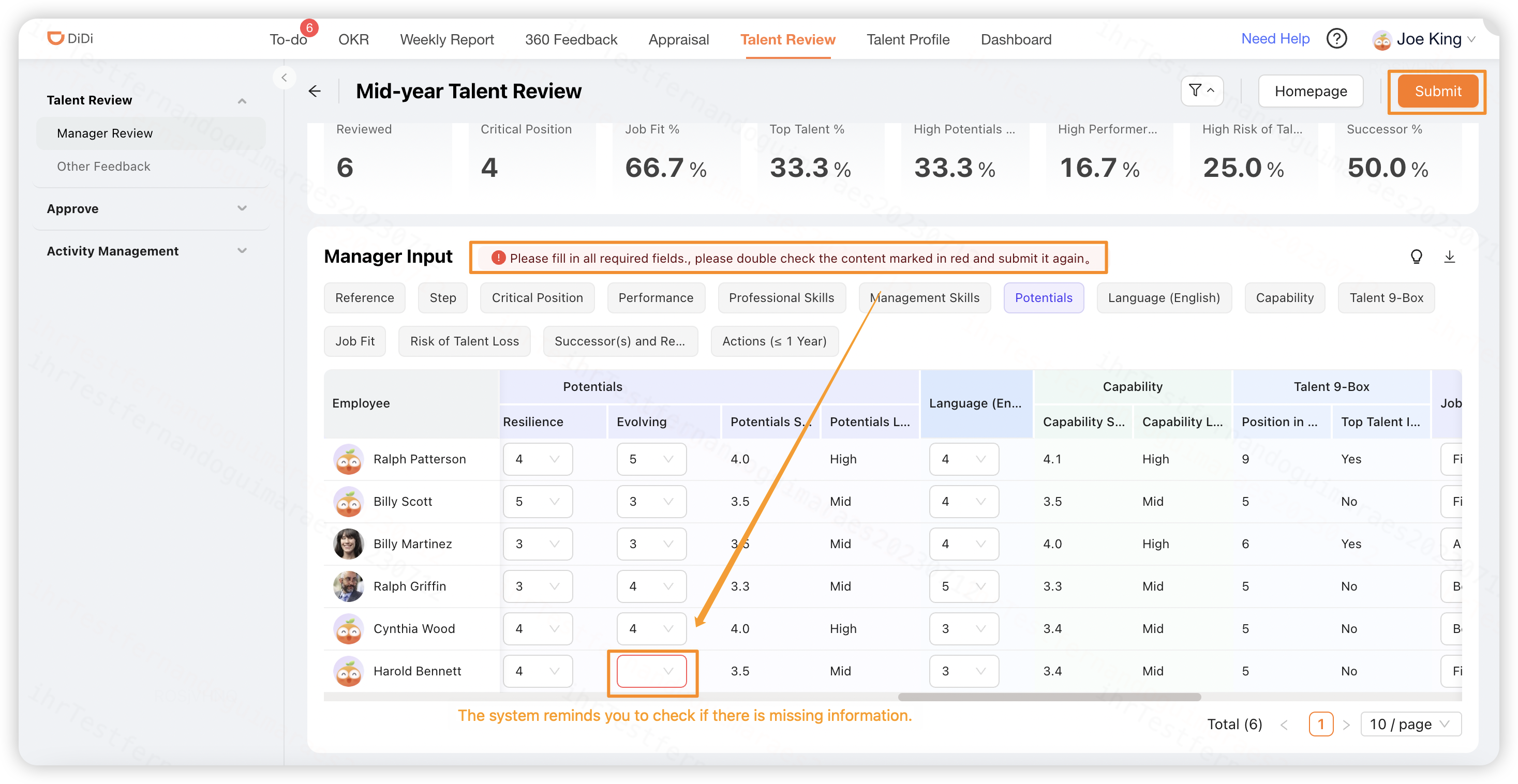
Task: Open 360 Feedback
Action: tap(571, 39)
